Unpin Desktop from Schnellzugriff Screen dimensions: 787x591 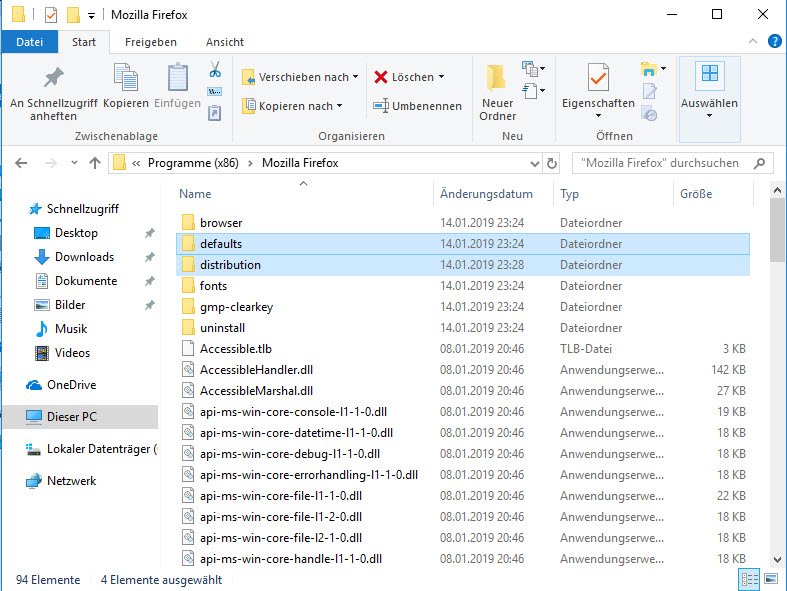point(150,233)
